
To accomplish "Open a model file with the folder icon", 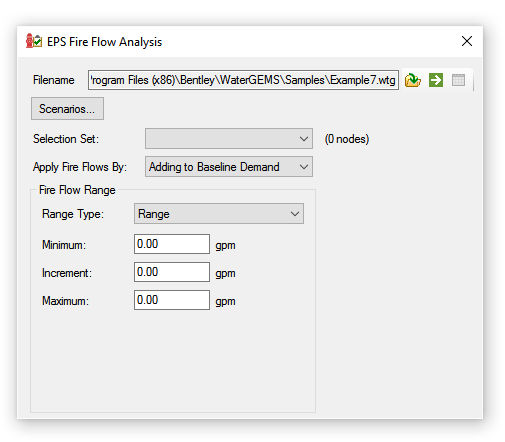I will coord(413,80).
